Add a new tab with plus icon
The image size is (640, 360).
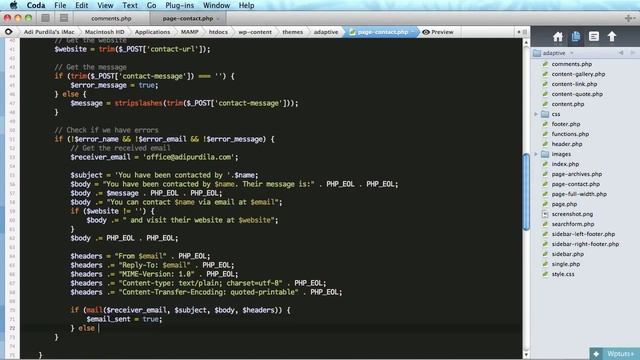(x=629, y=18)
